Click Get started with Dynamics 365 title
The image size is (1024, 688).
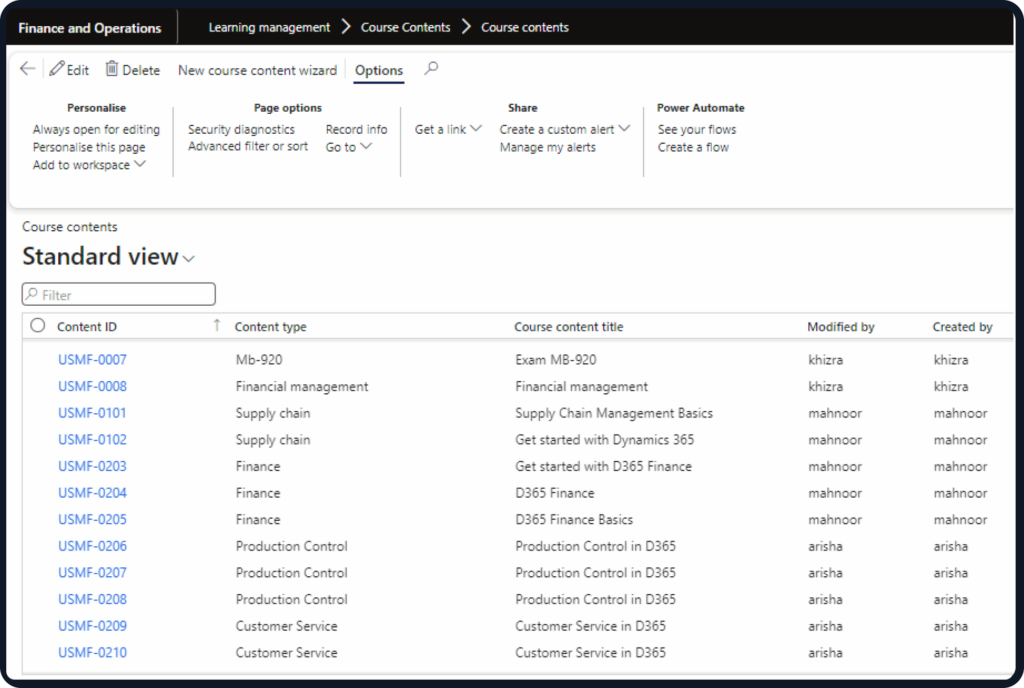[605, 439]
